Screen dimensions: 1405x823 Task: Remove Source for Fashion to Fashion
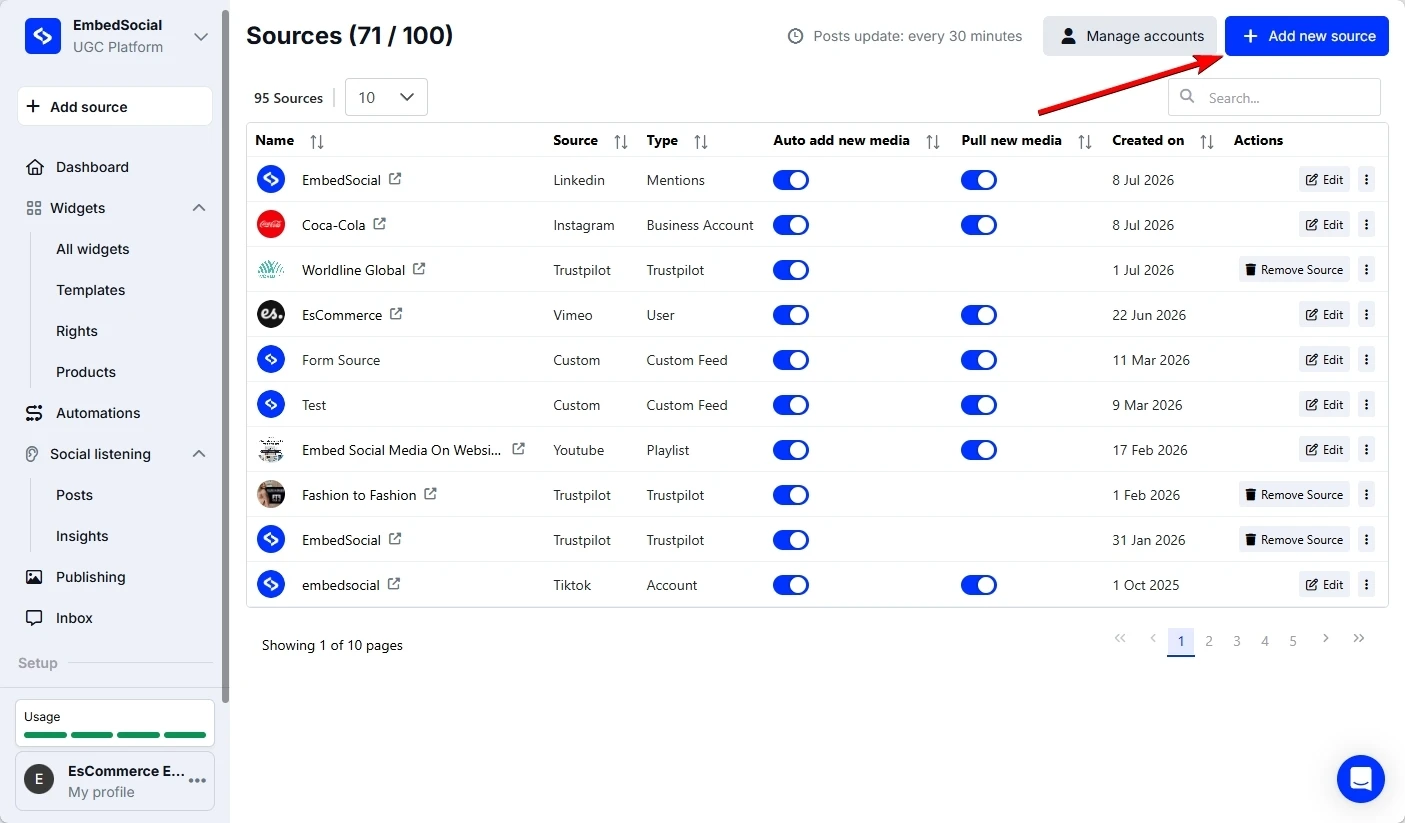click(1294, 494)
